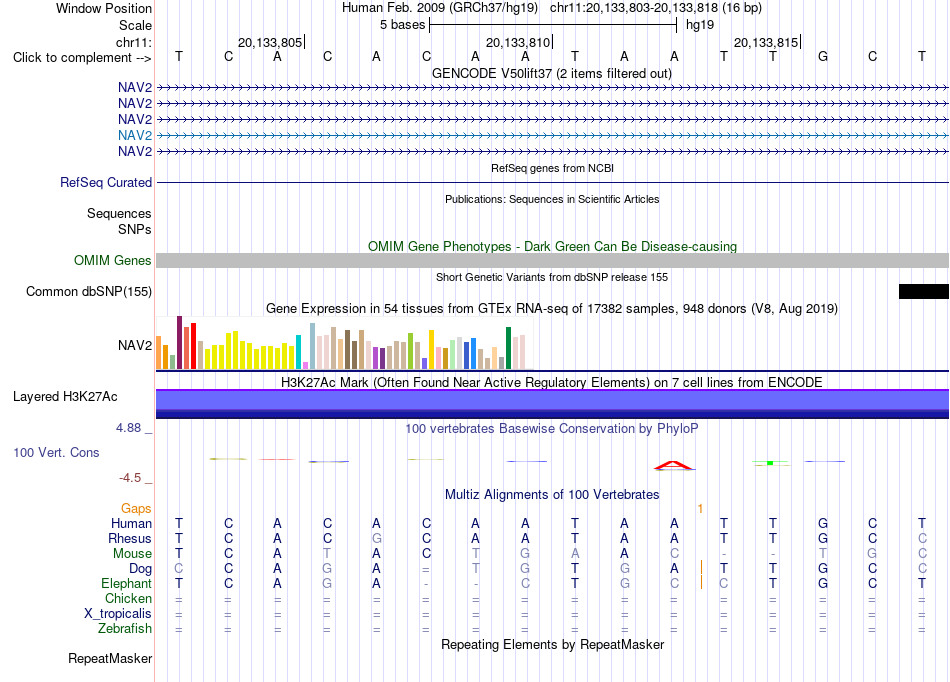Click the hg19 label beside the scale bar
Viewport: 950px width, 682px height.
(700, 25)
